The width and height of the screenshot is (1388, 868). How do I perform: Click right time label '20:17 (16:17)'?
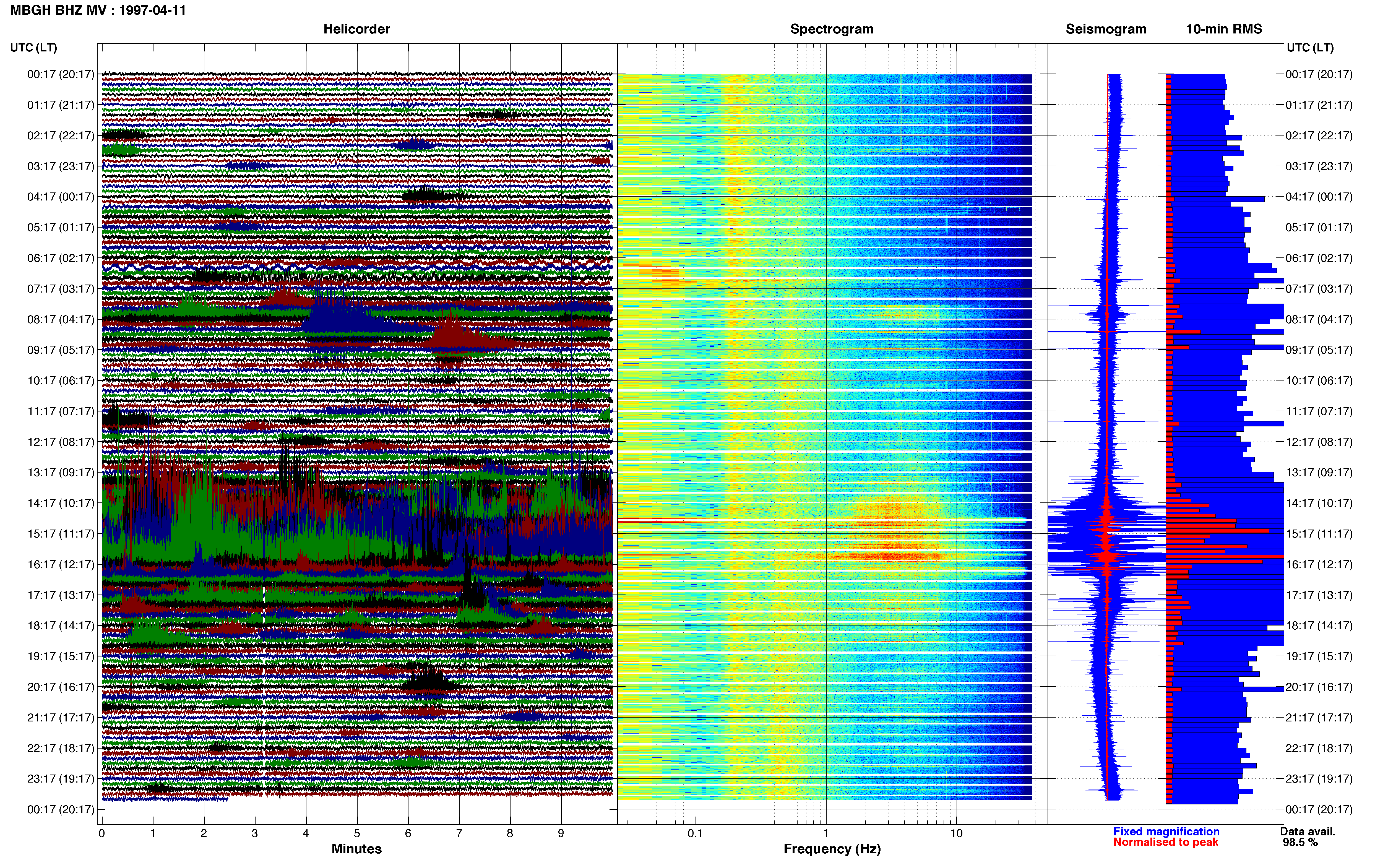[x=1319, y=687]
